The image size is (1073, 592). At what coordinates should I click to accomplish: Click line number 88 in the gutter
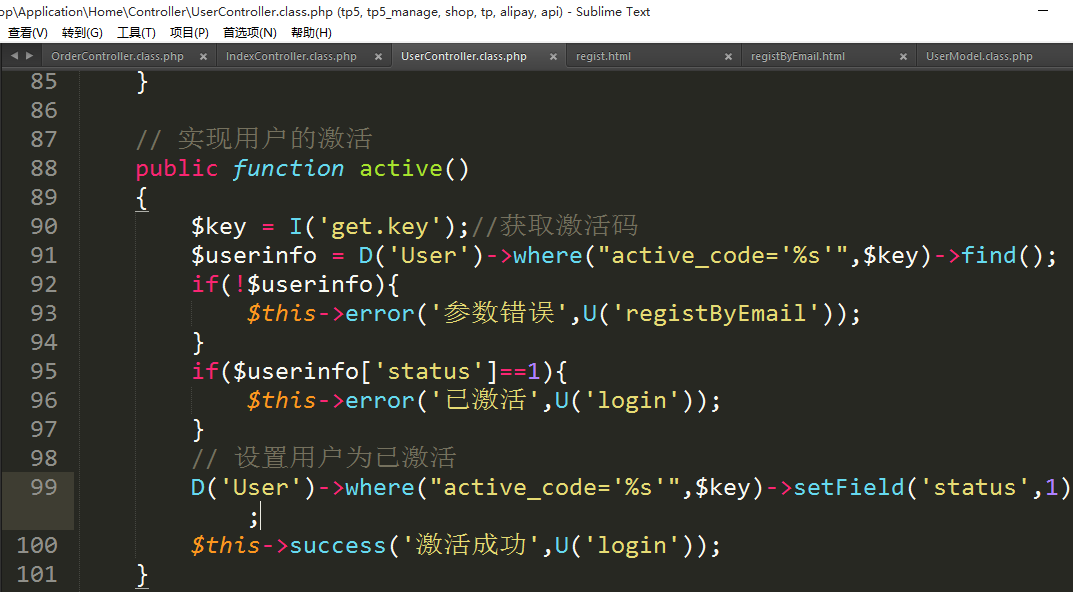(43, 168)
